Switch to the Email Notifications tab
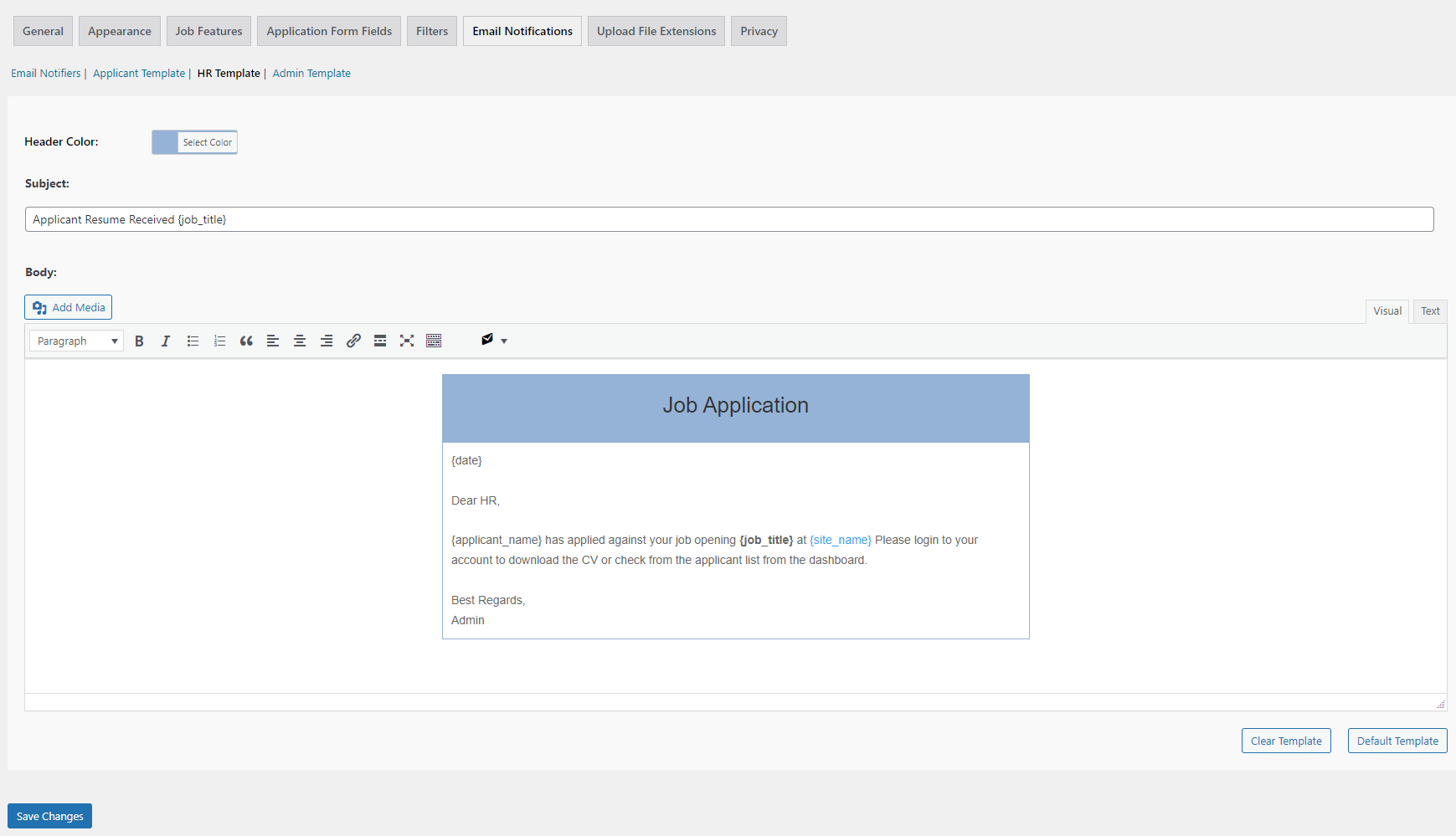The height and width of the screenshot is (836, 1456). [x=522, y=30]
